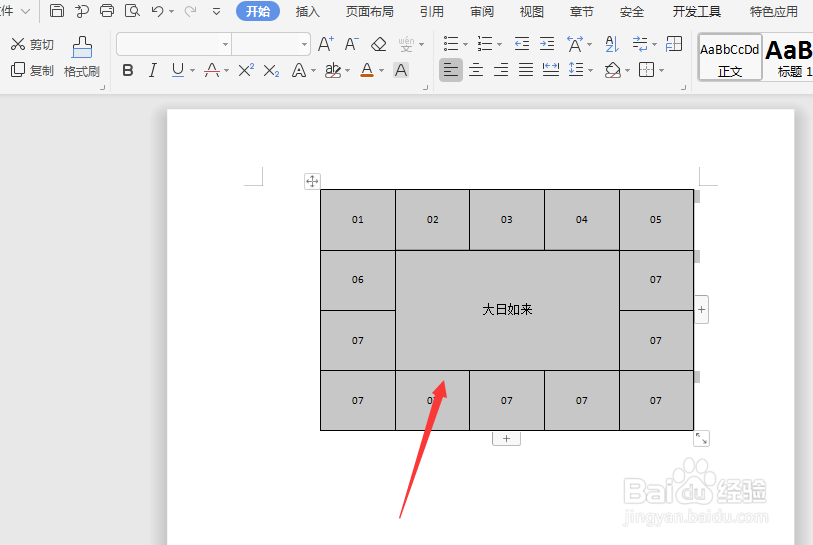The height and width of the screenshot is (545, 813).
Task: Click Increase Indent icon
Action: (x=547, y=44)
